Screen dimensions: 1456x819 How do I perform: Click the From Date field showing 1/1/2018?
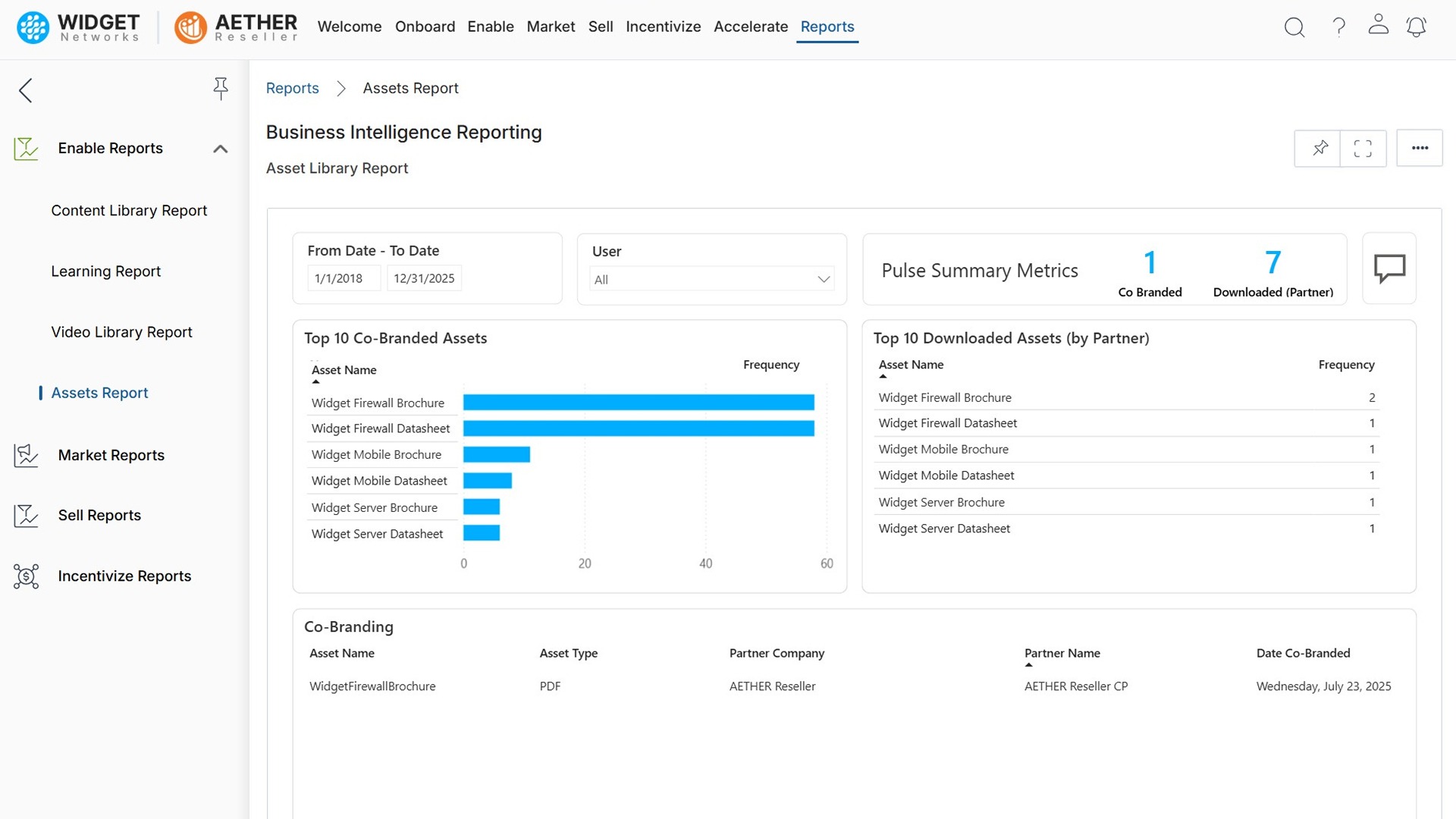tap(343, 278)
